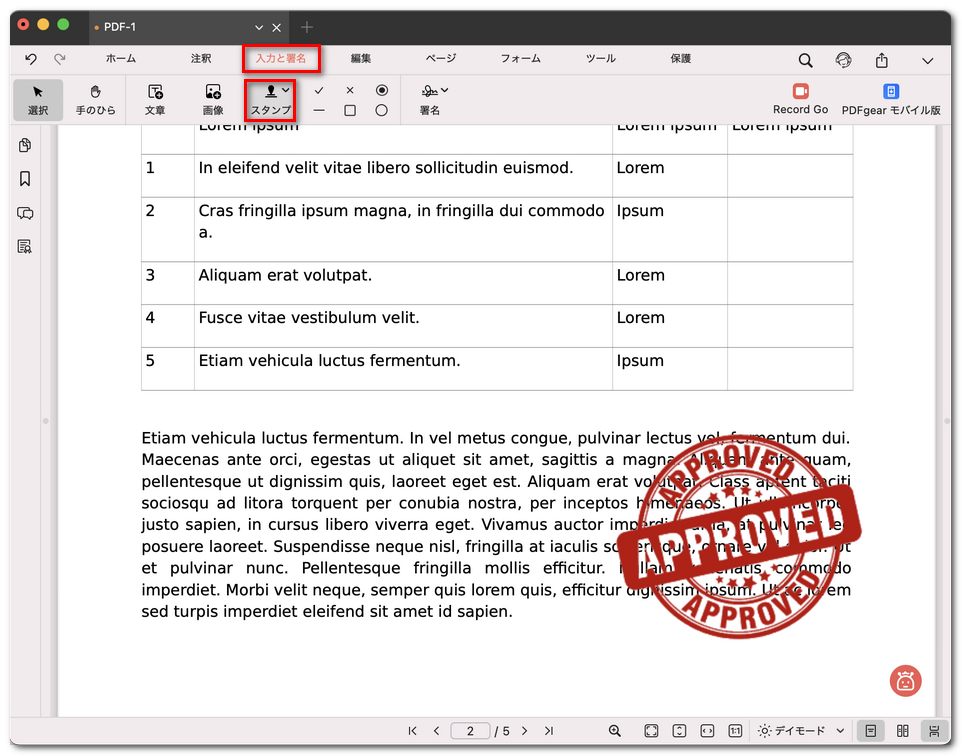This screenshot has height=756, width=962.
Task: Expand the Stamp (スタンプ) dropdown
Action: pos(286,90)
